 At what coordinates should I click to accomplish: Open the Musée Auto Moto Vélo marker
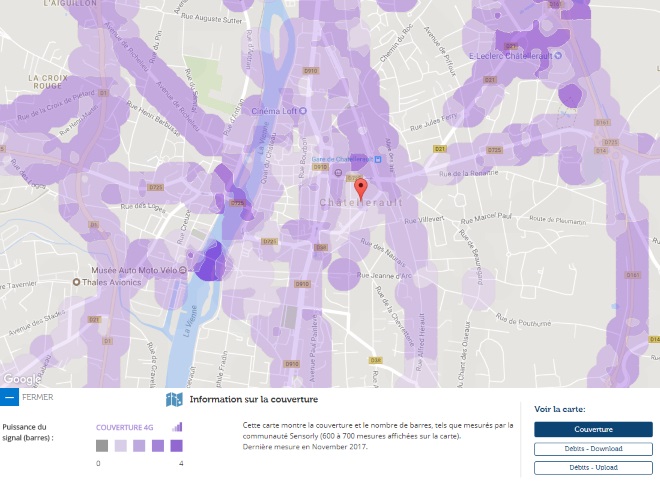[183, 270]
